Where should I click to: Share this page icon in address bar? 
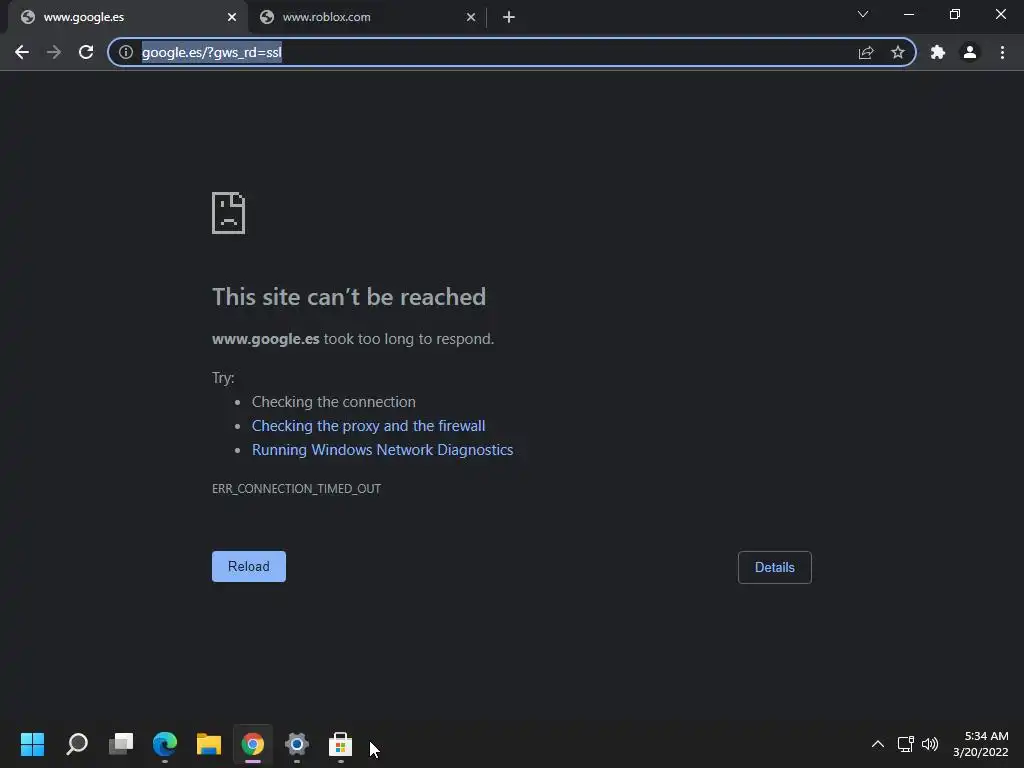pos(866,52)
